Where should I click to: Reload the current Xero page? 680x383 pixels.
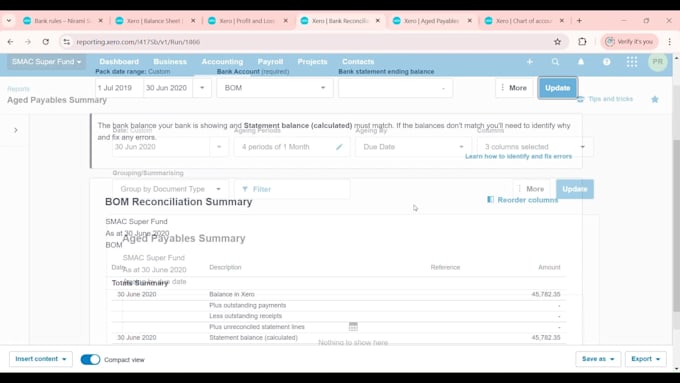[x=46, y=42]
